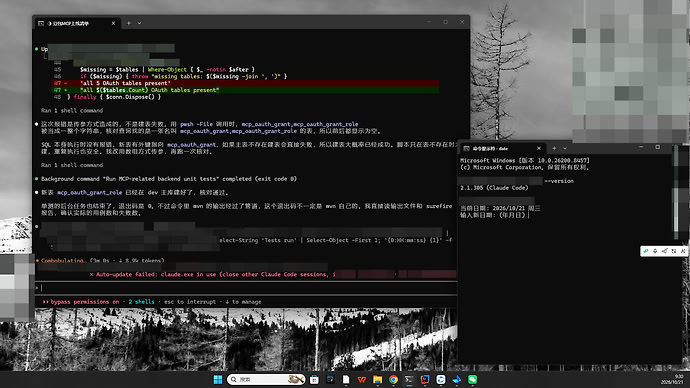The width and height of the screenshot is (690, 388).
Task: Click the 'finally { $conn.Dispose() }' code line
Action: pos(114,97)
